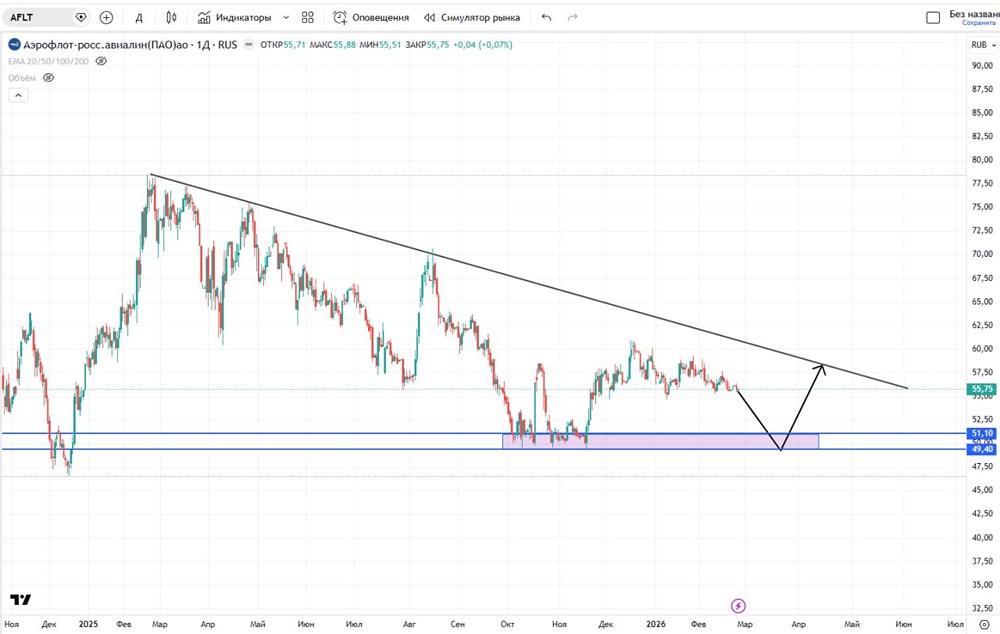Click the minus status icon after RUS
This screenshot has height=634, width=1000.
(x=249, y=45)
